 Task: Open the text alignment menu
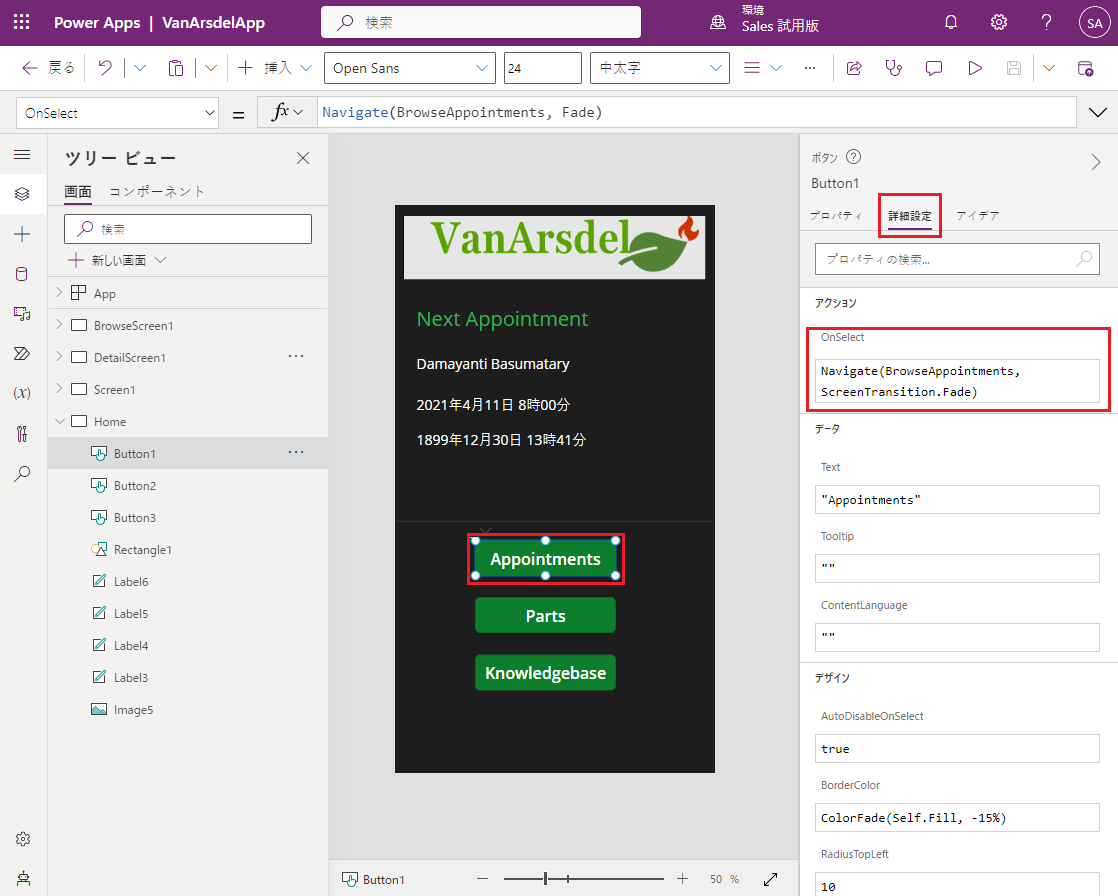point(762,68)
